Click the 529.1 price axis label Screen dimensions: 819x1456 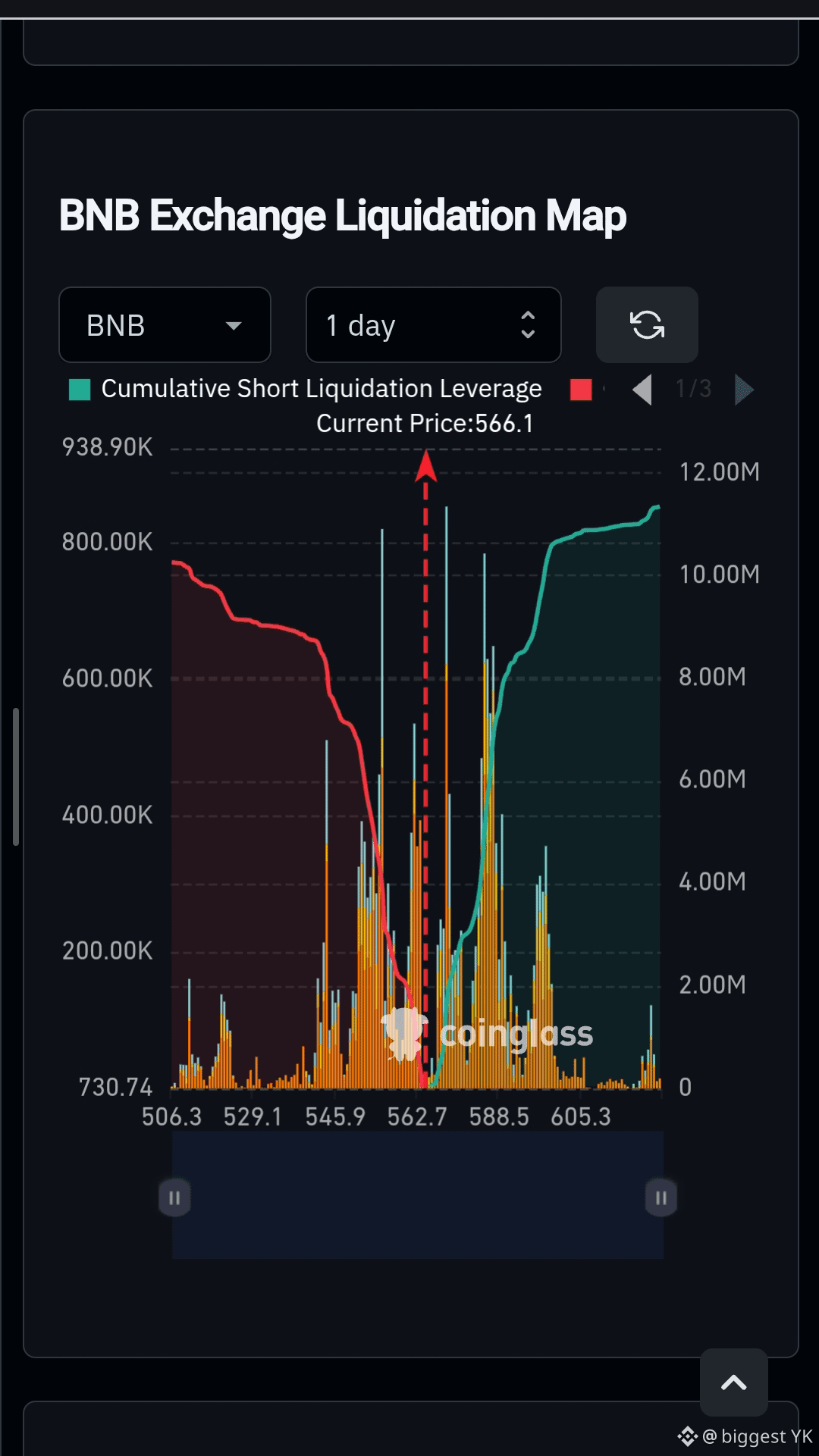point(253,1117)
